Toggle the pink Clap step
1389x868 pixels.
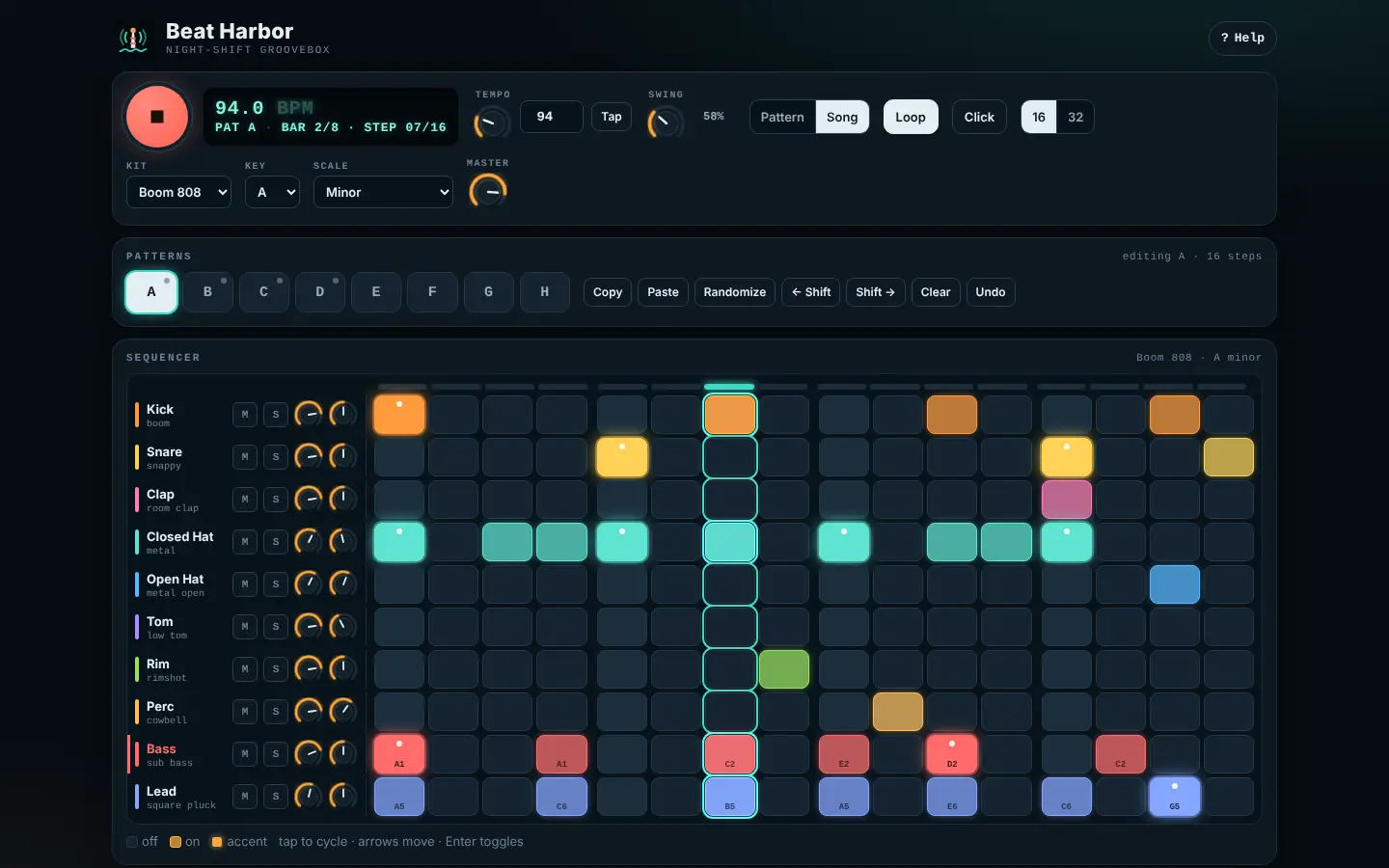pyautogui.click(x=1067, y=500)
